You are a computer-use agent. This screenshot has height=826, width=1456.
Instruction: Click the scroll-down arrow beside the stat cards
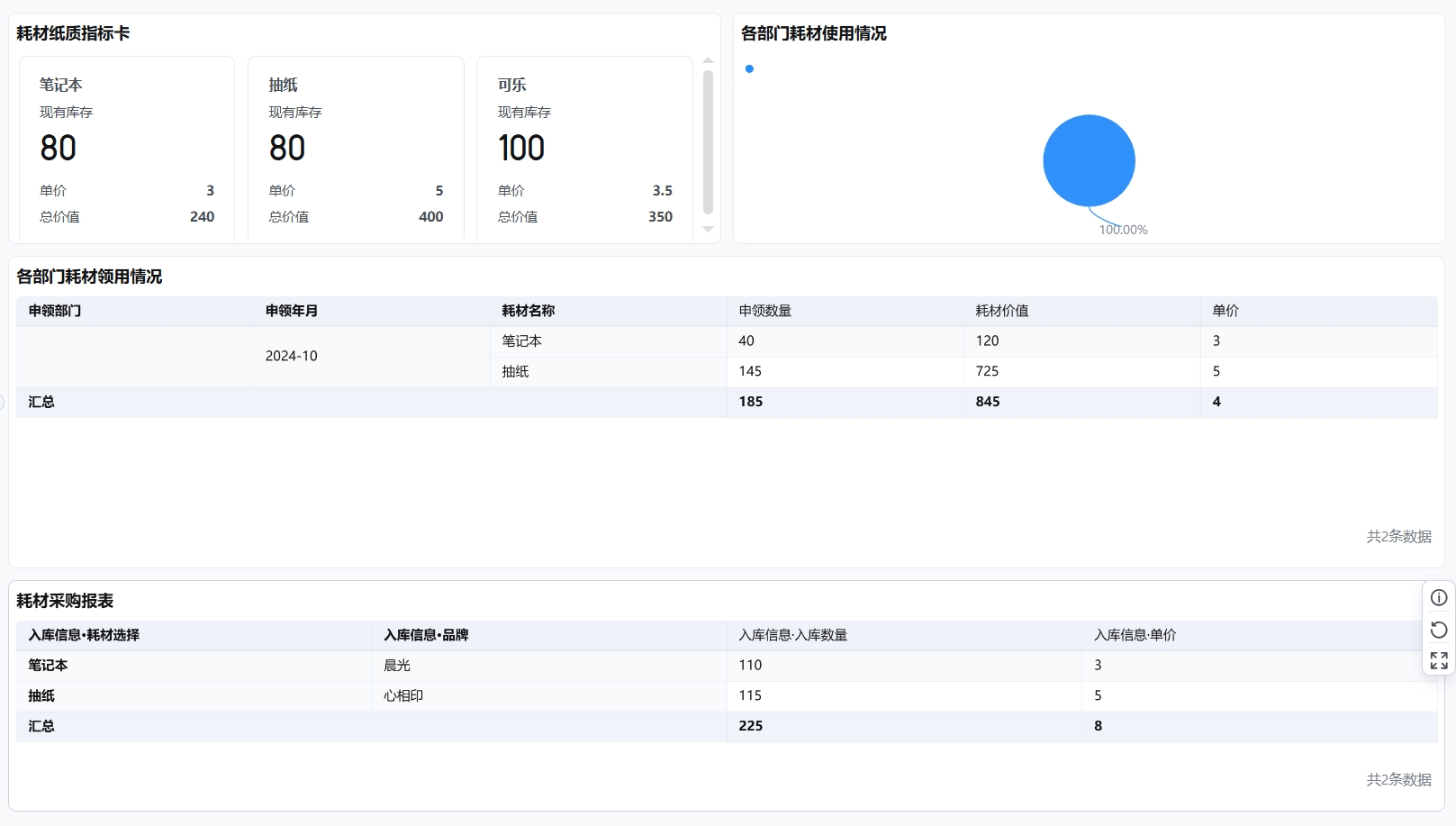(708, 231)
